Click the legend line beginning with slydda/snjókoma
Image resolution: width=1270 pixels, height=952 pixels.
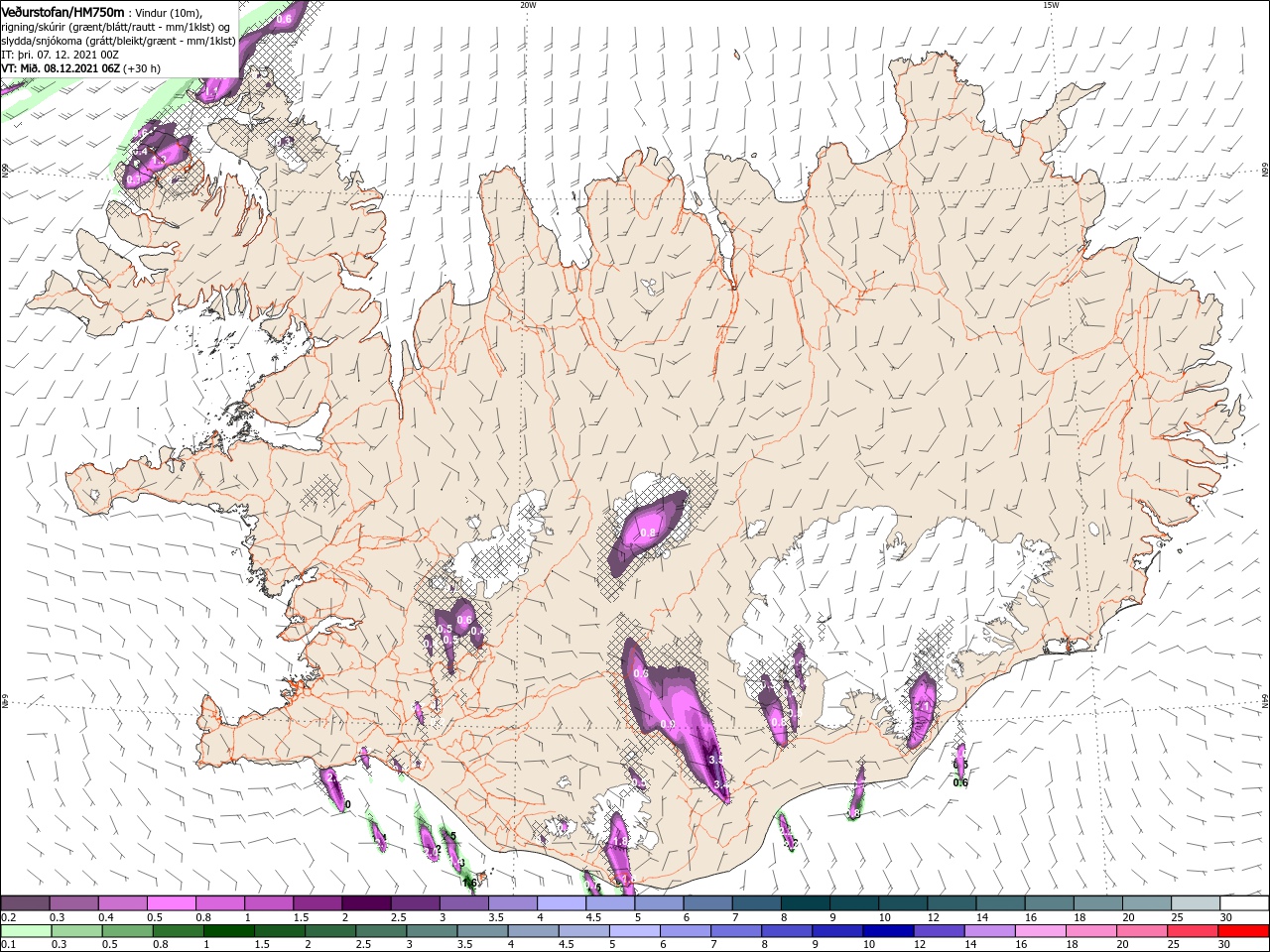[118, 41]
